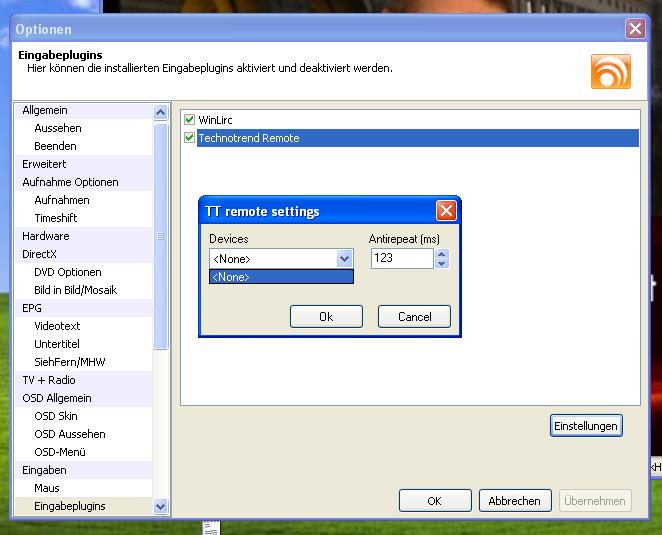
Task: Close the TT remote settings dialog
Action: (x=446, y=210)
